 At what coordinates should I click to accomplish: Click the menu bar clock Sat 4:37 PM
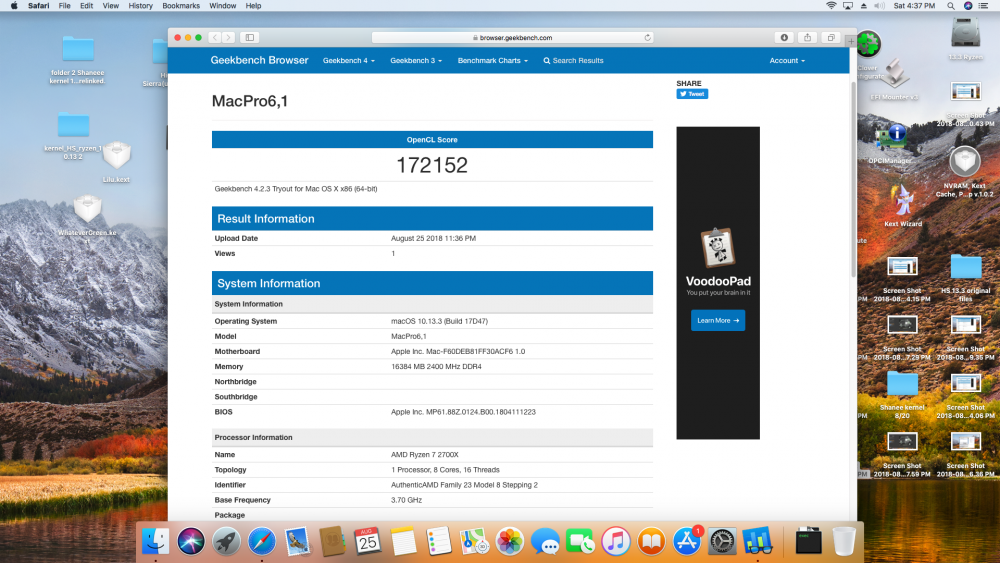point(914,6)
